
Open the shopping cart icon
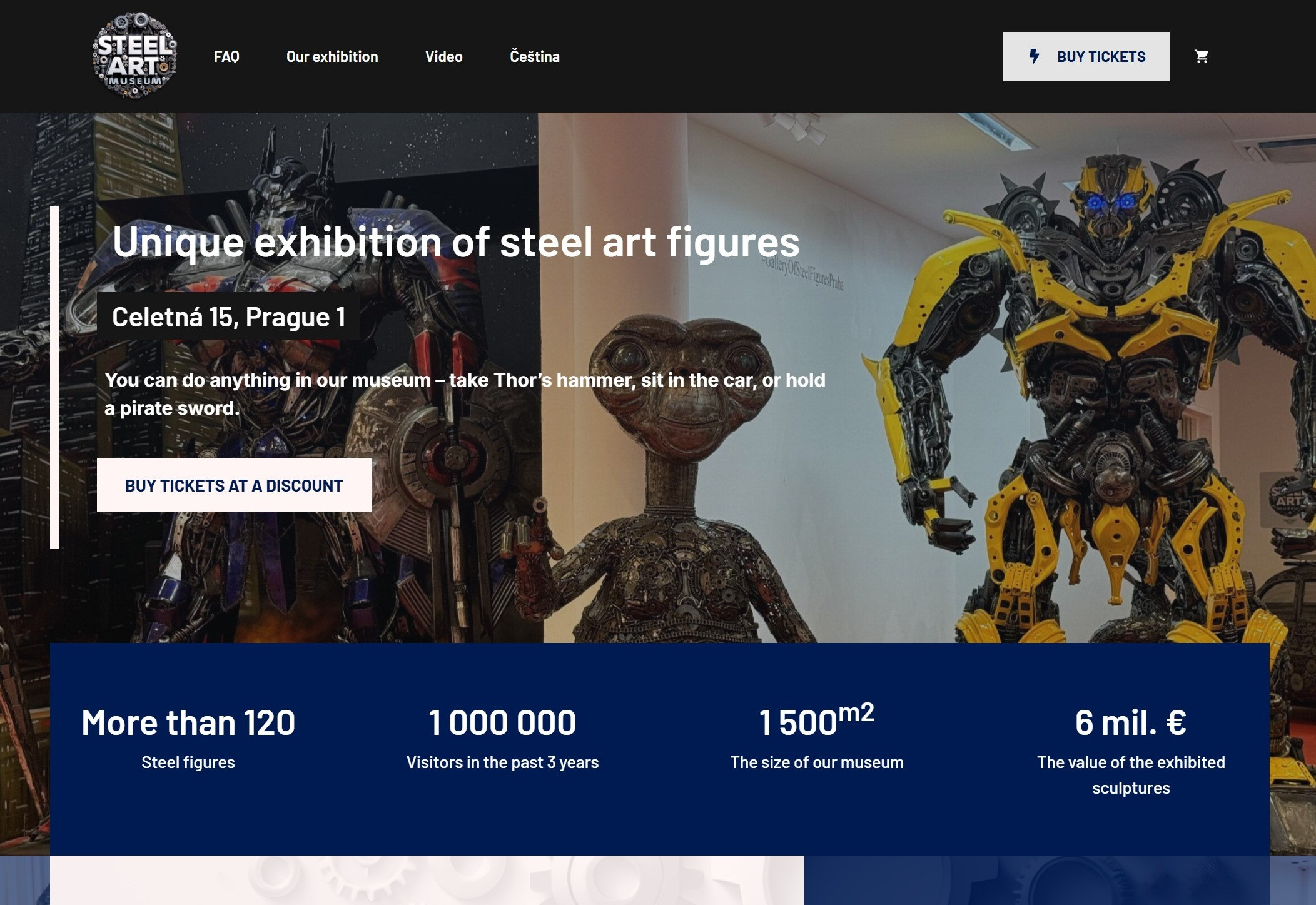[1201, 56]
